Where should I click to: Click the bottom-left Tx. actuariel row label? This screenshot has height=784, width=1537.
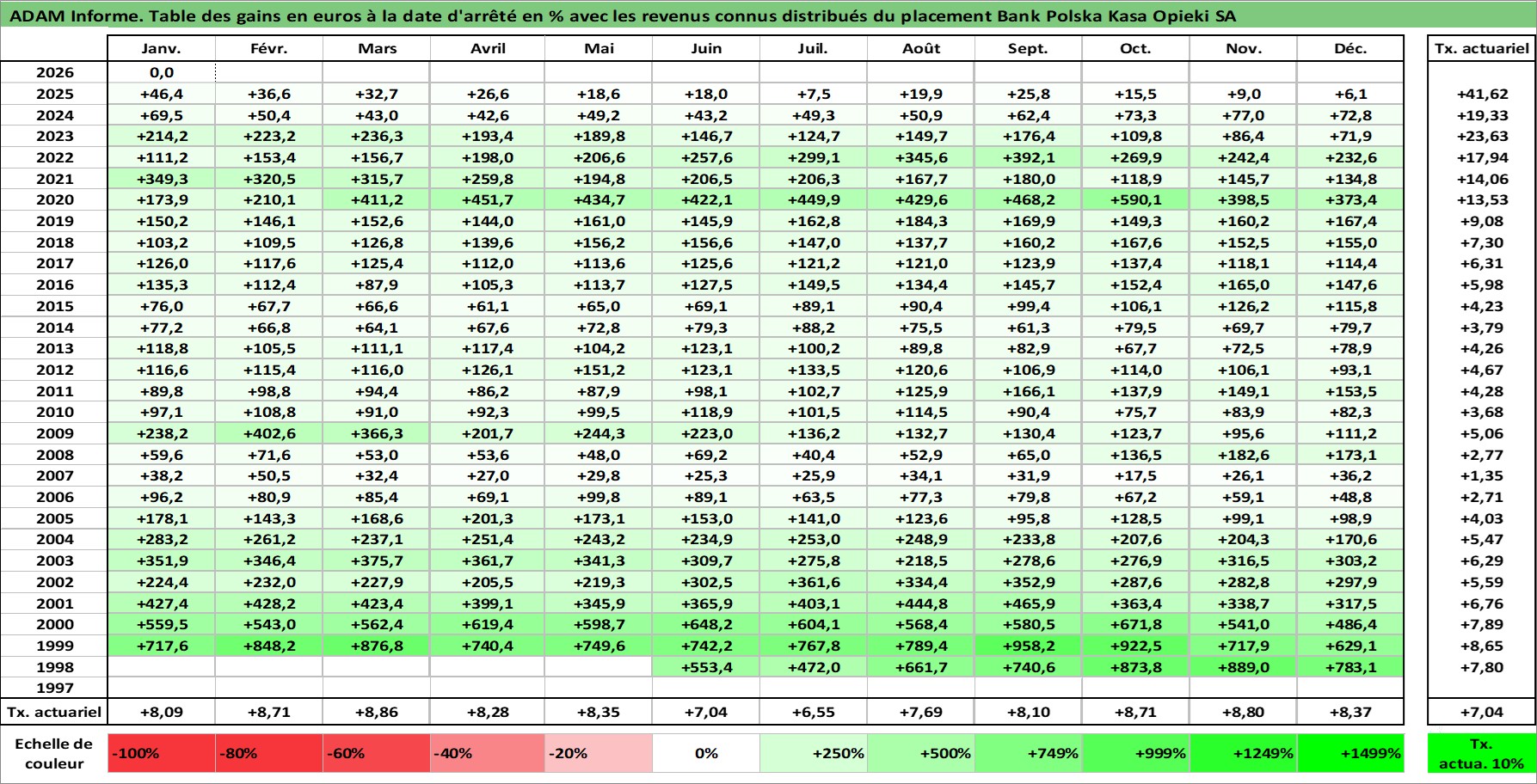click(54, 712)
